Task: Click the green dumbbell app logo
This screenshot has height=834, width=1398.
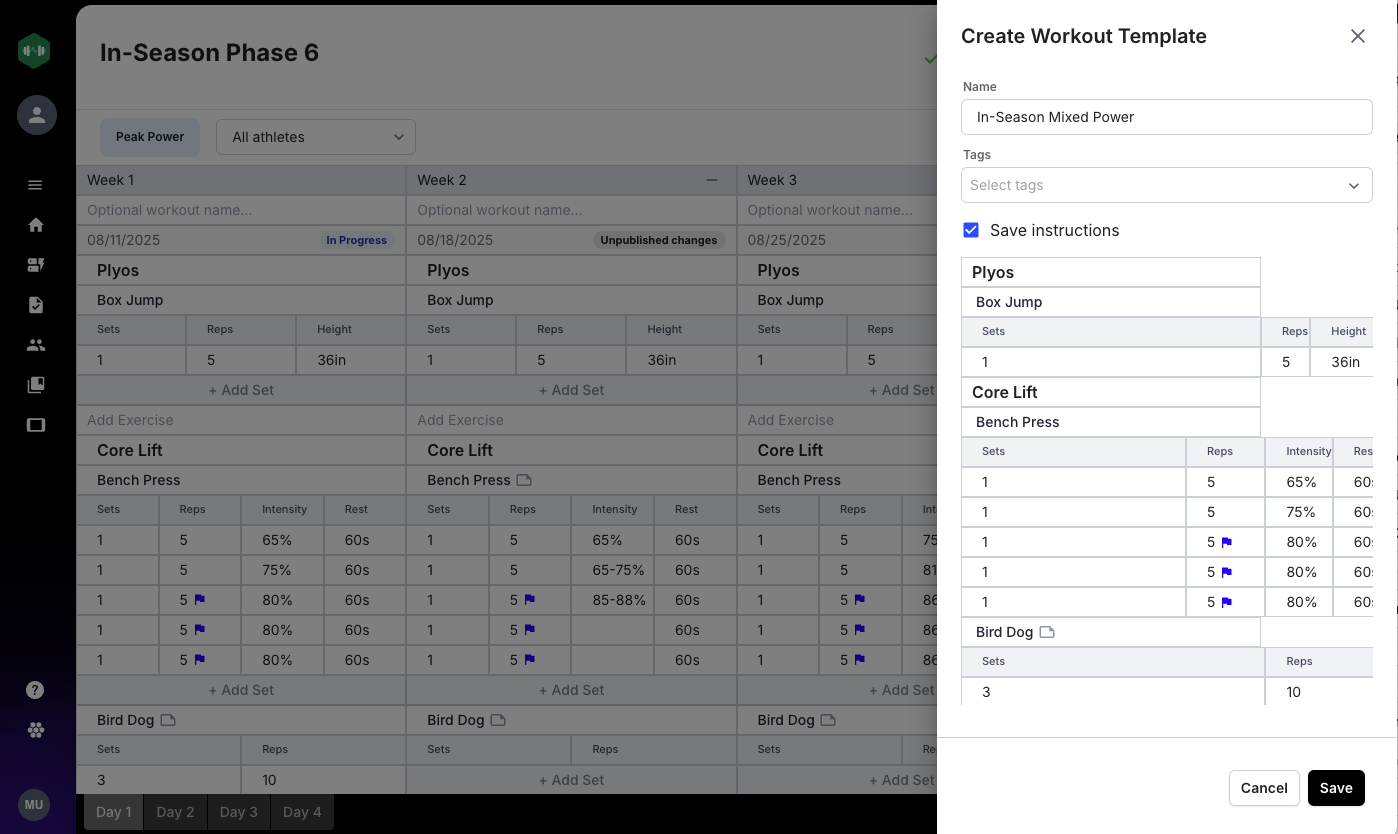Action: coord(34,51)
